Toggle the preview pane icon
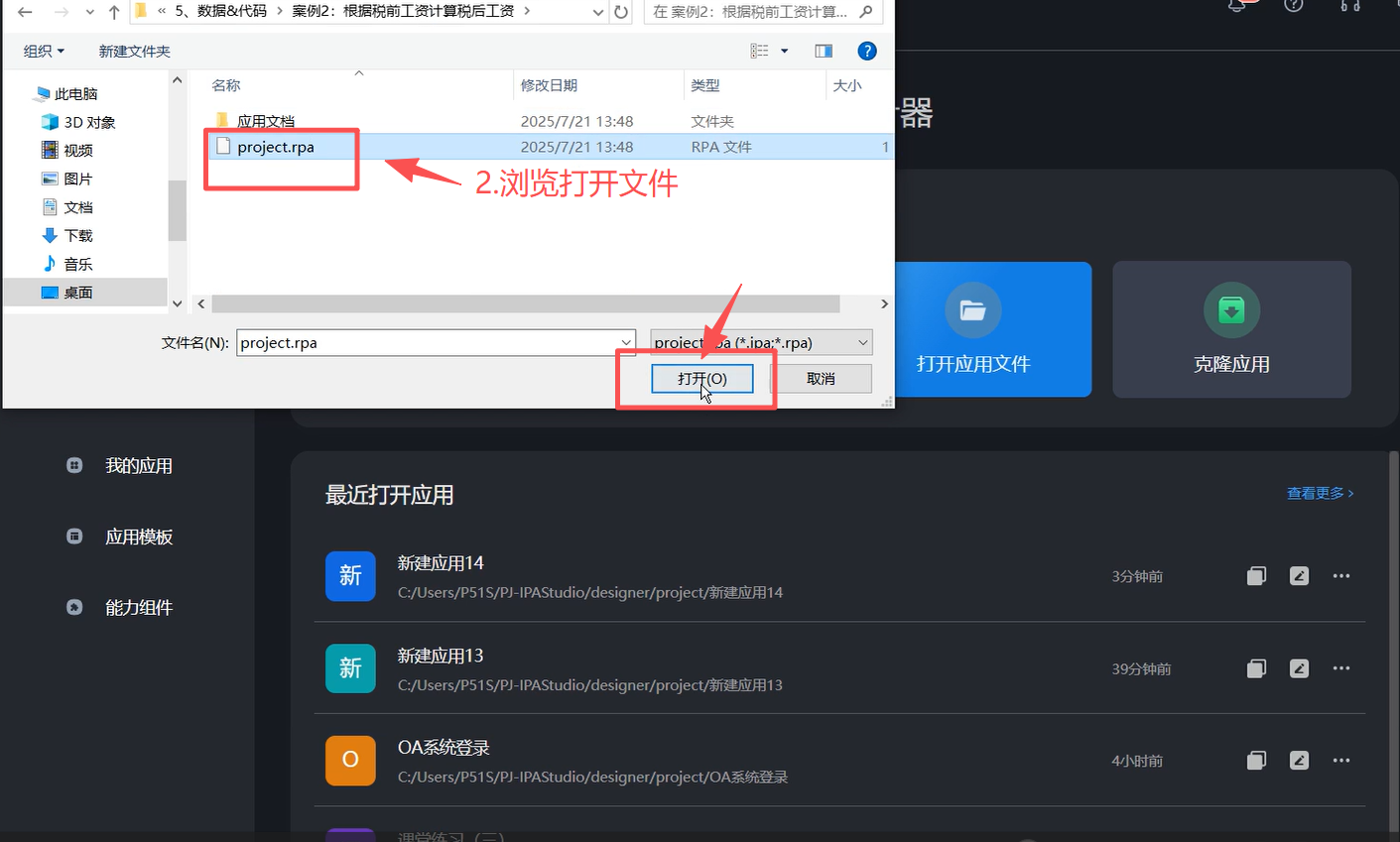This screenshot has height=842, width=1400. point(824,51)
